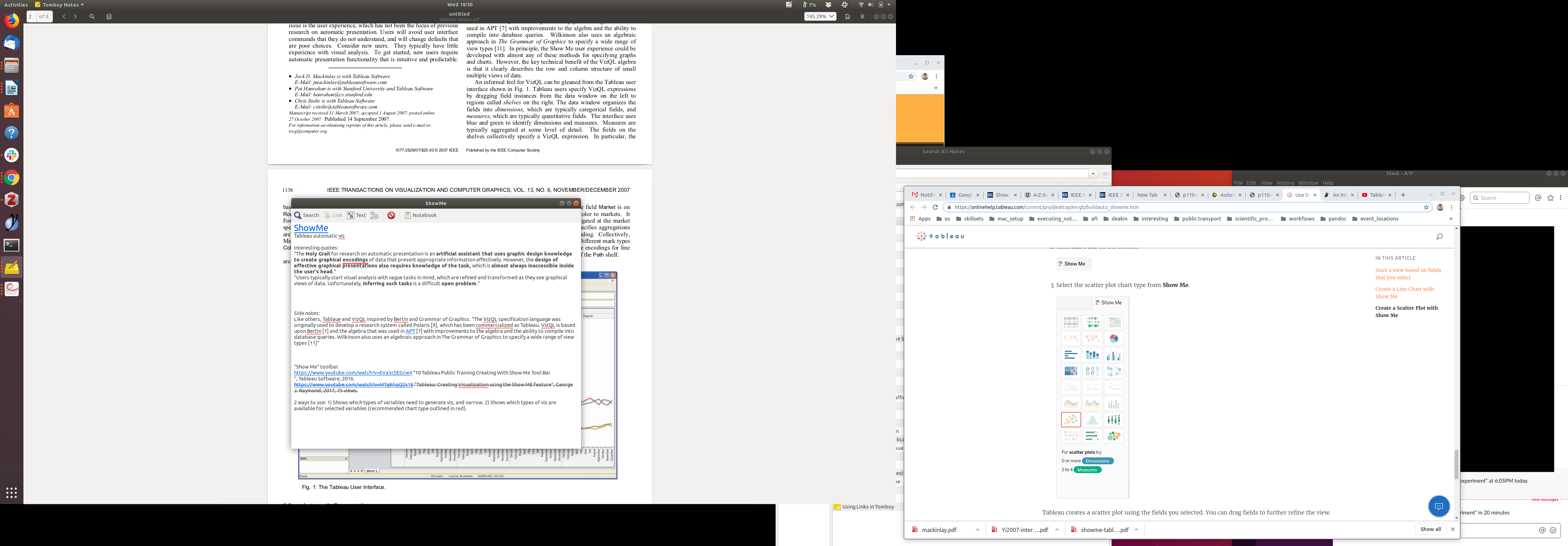Screen dimensions: 1568x546
Task: Click the gears tools icon in note toolbar
Action: (x=375, y=216)
